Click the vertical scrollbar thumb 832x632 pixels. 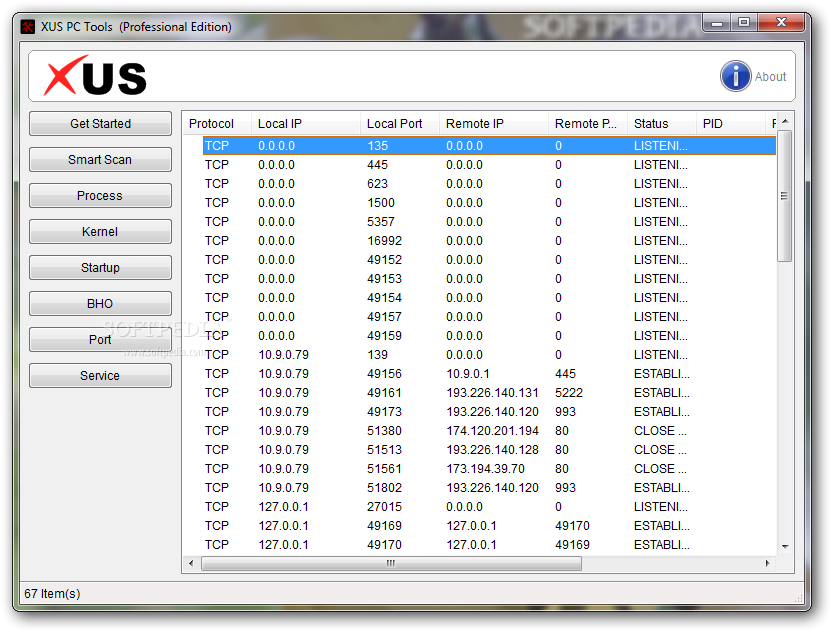[x=785, y=196]
